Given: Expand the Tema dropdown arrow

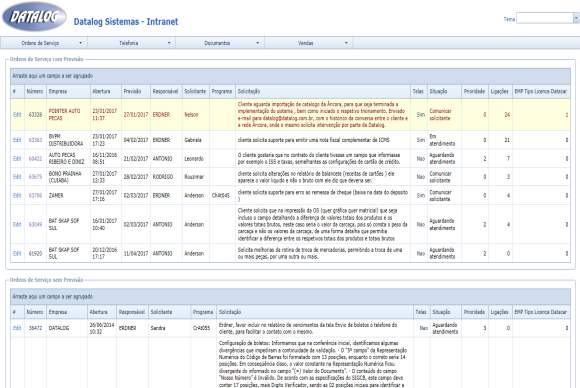Looking at the screenshot, I should pyautogui.click(x=576, y=18).
